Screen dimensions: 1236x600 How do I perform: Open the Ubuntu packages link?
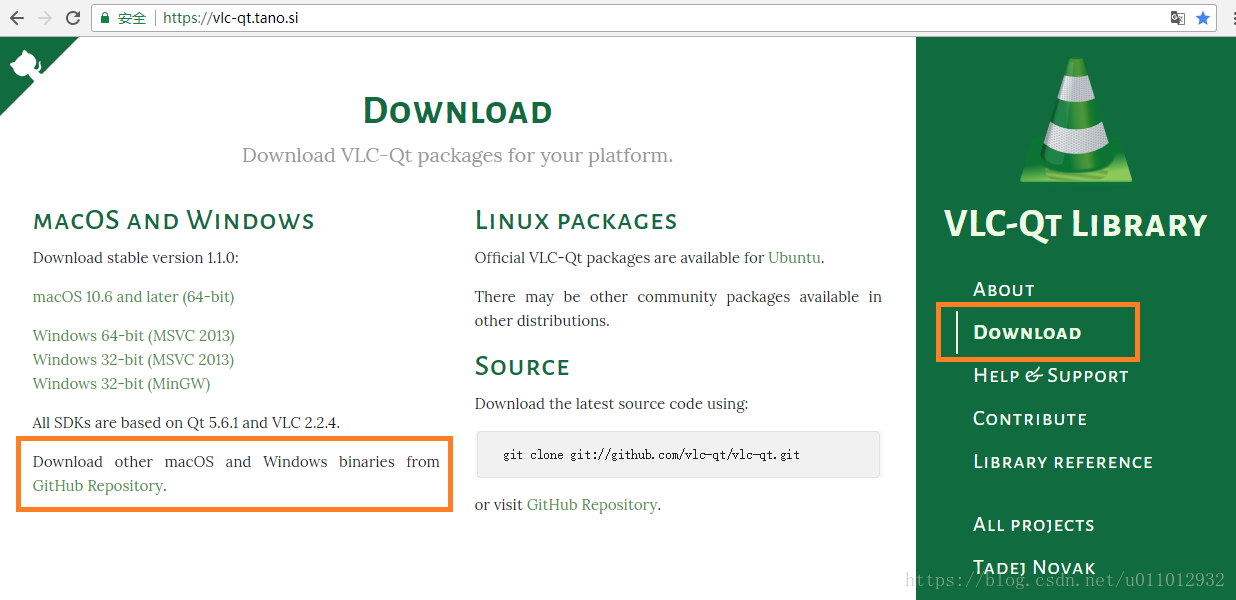[794, 258]
